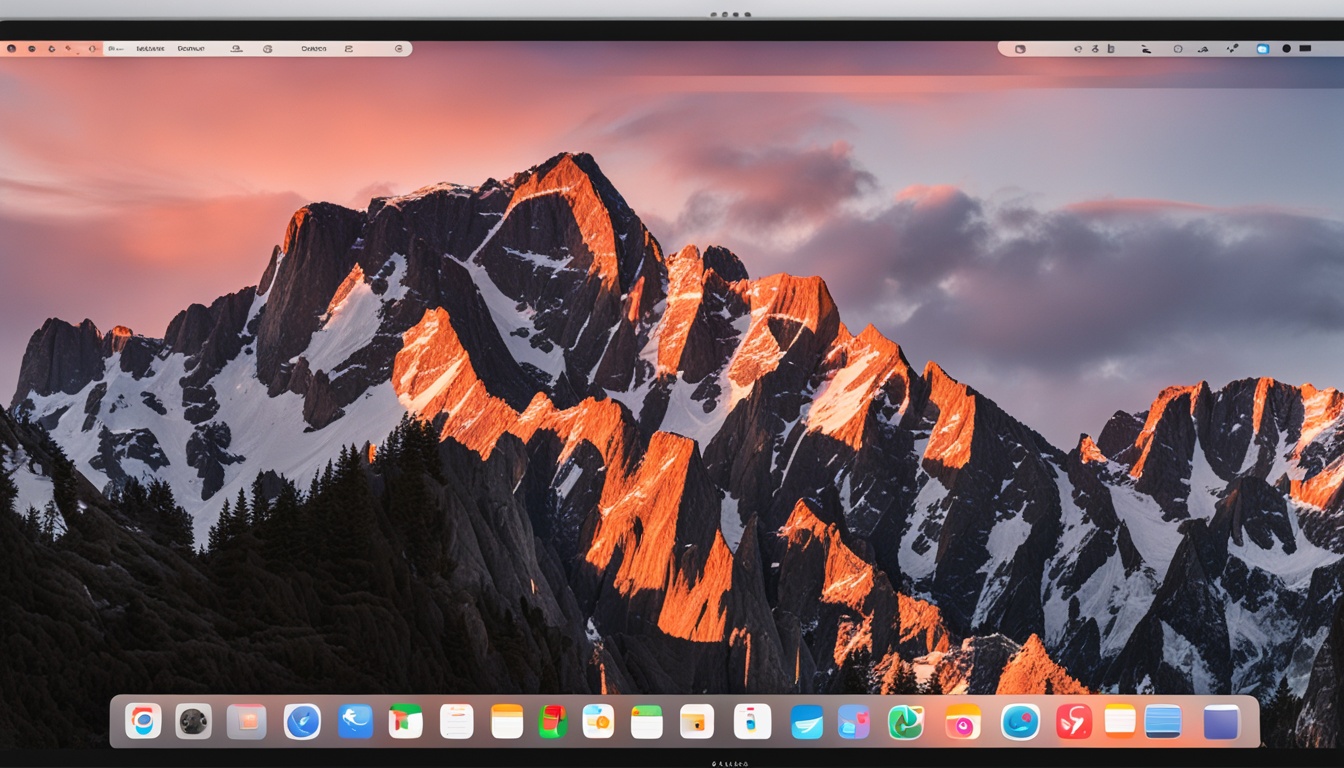Toggle the blue status indicator in the menu bar

tap(1262, 48)
